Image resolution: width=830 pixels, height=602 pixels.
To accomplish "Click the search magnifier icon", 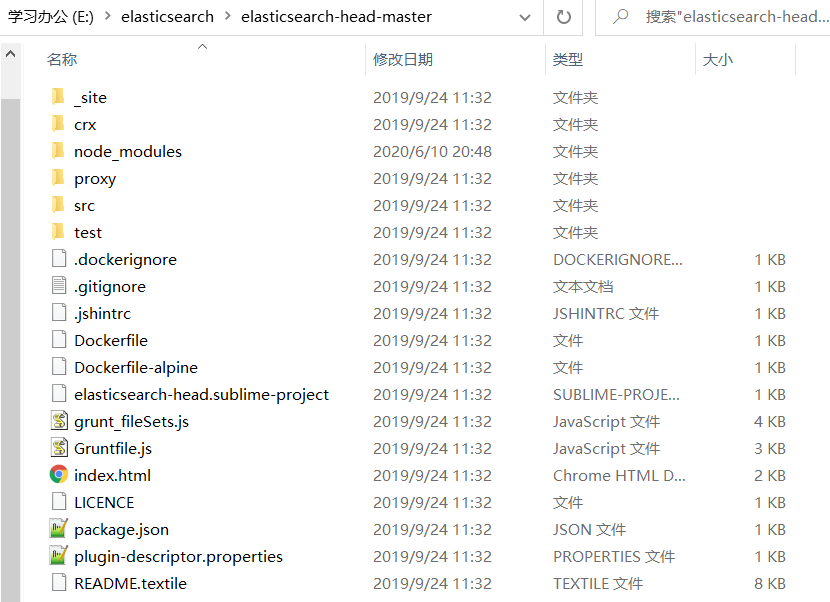I will (x=620, y=16).
